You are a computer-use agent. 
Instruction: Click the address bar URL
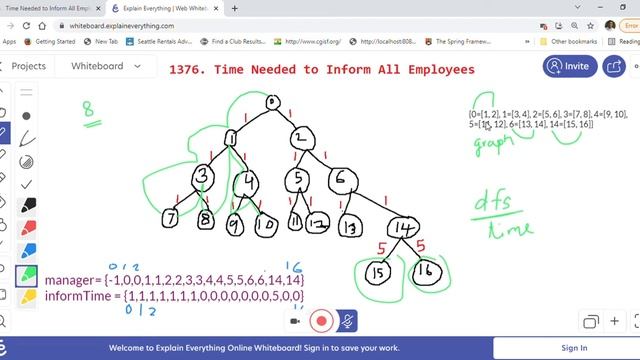point(122,26)
